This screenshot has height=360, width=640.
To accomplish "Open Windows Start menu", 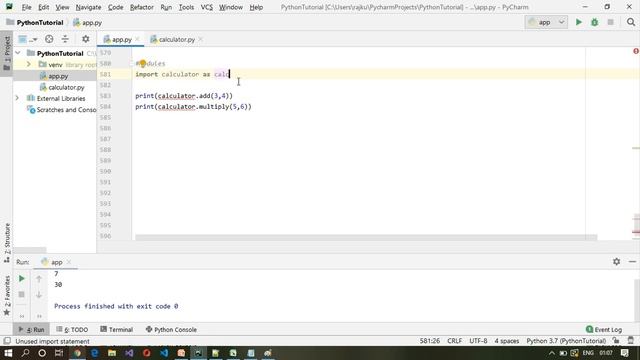I will pyautogui.click(x=7, y=353).
